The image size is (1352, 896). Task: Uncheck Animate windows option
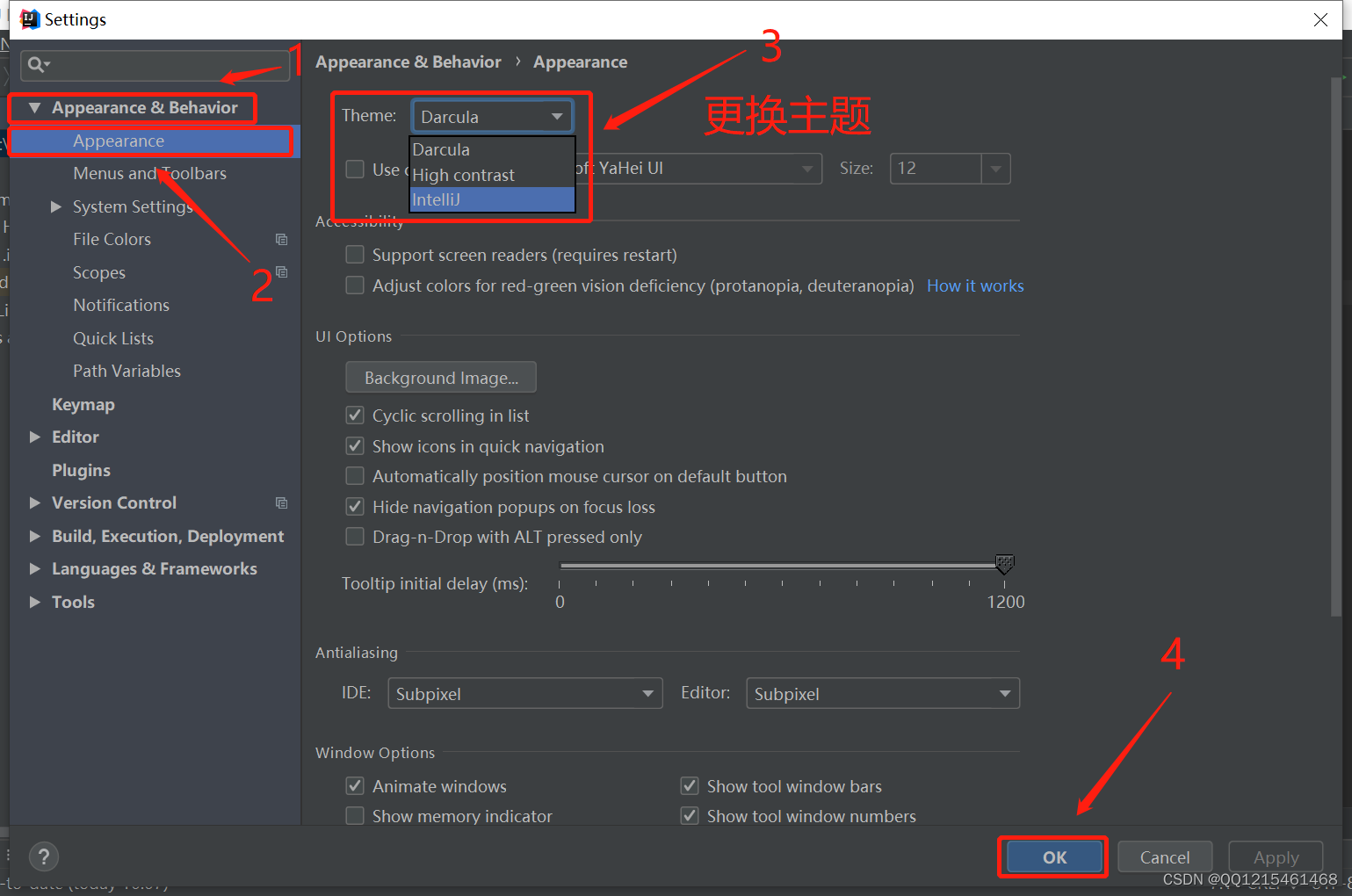[355, 786]
